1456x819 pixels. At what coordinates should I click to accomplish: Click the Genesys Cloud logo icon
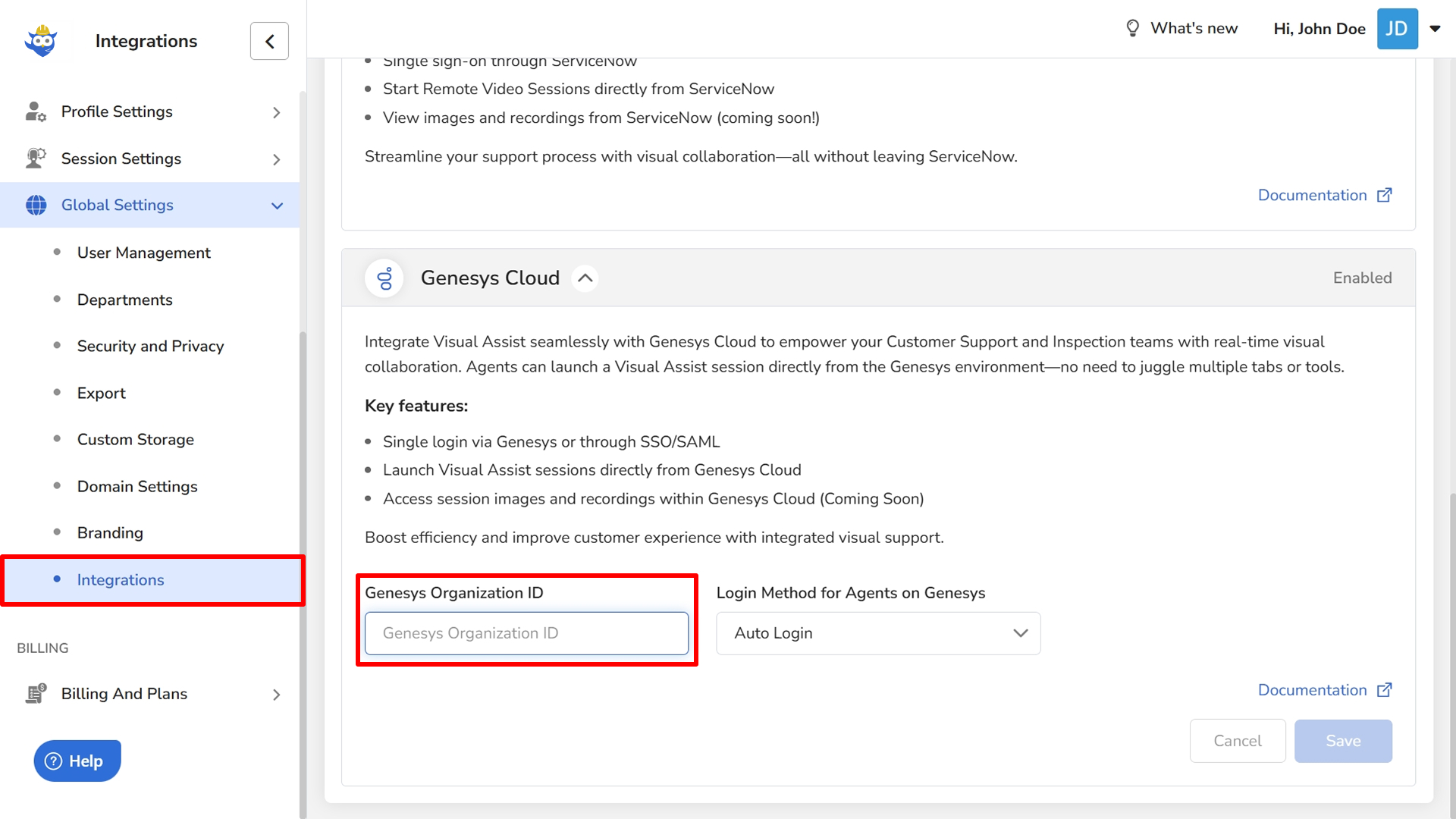pos(384,278)
